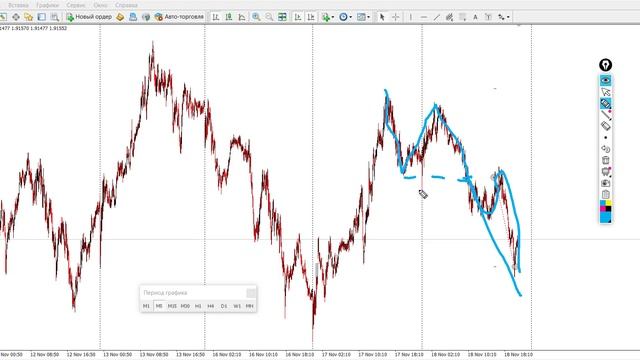The width and height of the screenshot is (640, 360).
Task: Select the equidistant channel tool
Action: (x=450, y=17)
